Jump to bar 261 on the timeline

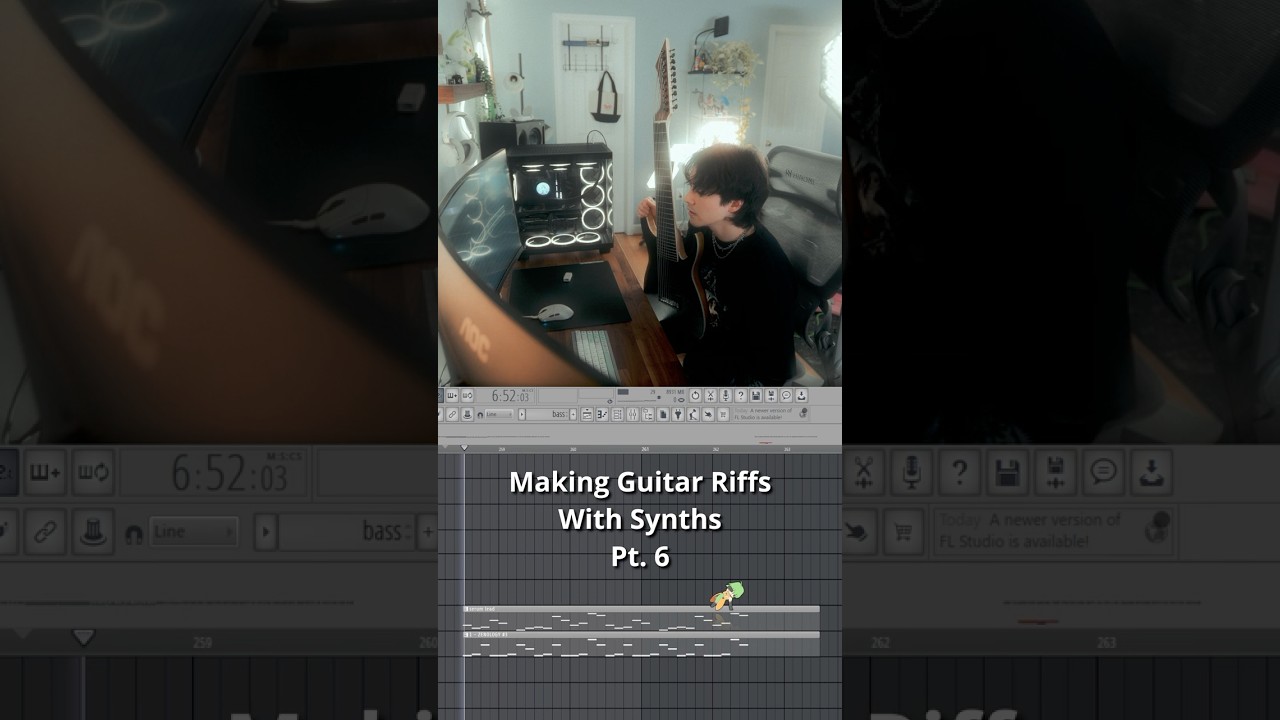click(644, 449)
